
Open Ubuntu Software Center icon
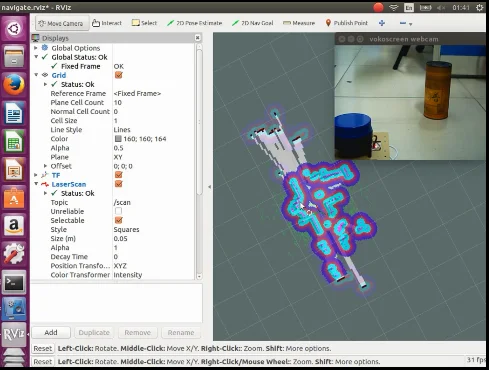pos(14,198)
